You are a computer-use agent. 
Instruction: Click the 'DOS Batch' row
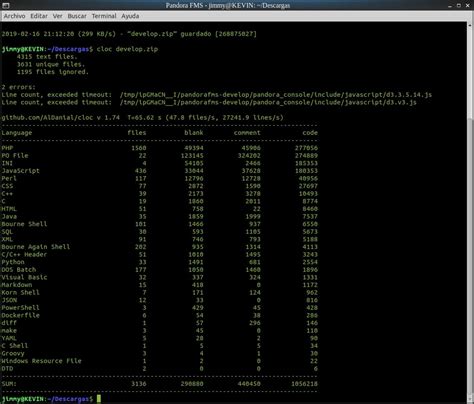coord(159,270)
